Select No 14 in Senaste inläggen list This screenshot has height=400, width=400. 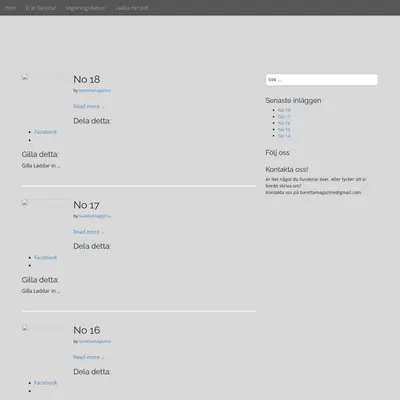pos(284,136)
